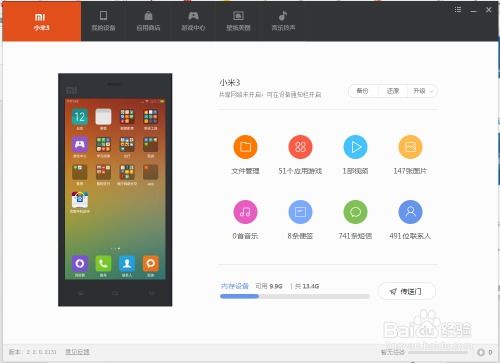Screen dimensions: 500x363
Task: Switch to the 壁纸美图 wallpaper tab
Action: pyautogui.click(x=238, y=21)
